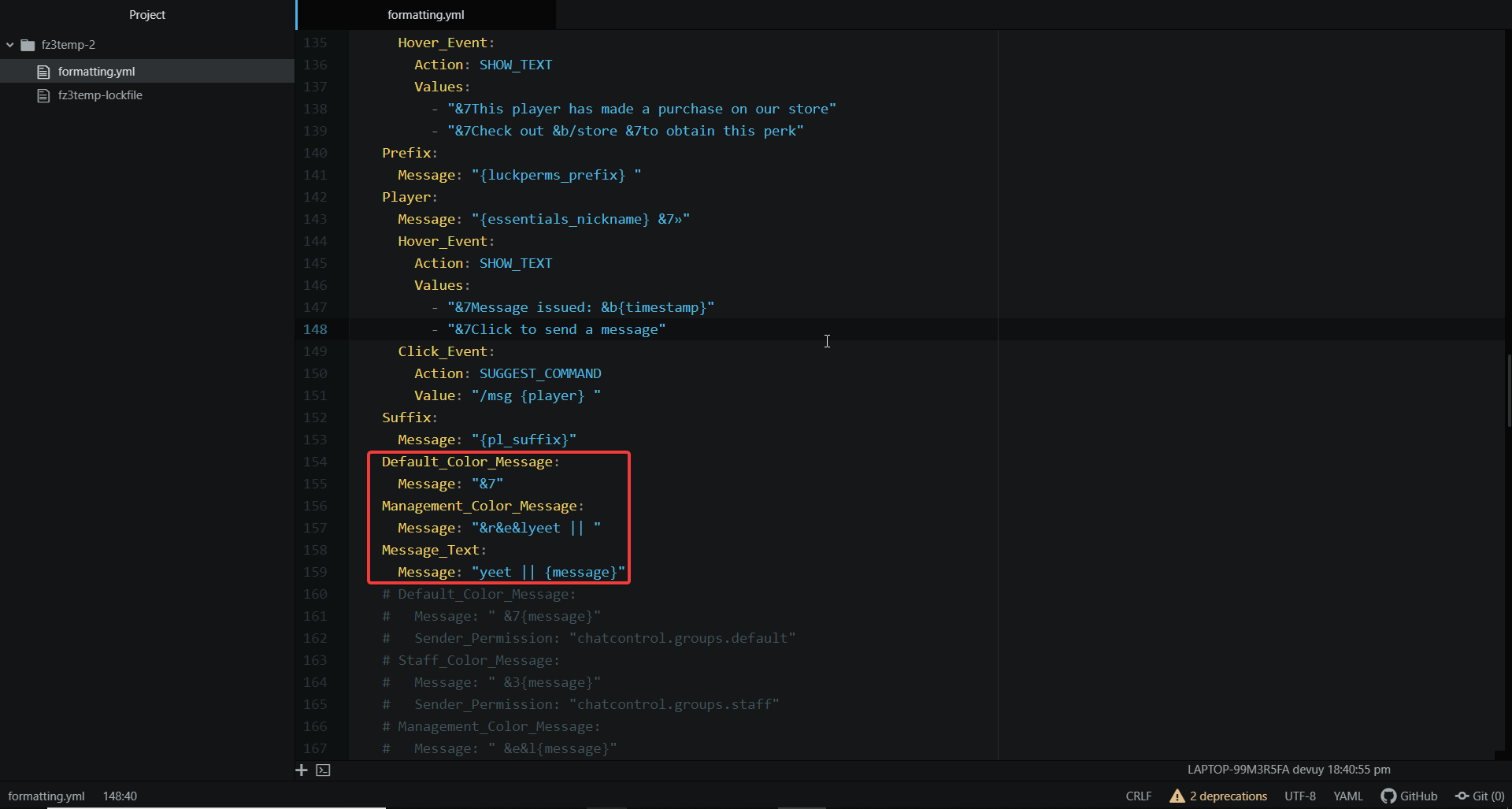The image size is (1512, 809).
Task: Open the YAML language mode selector
Action: [1347, 796]
